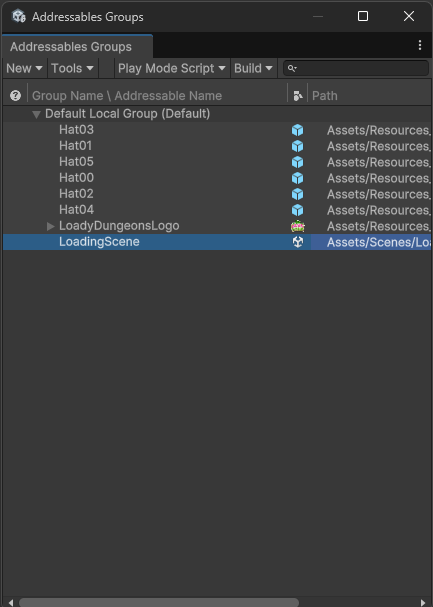
Task: Click the help question mark icon
Action: pos(15,95)
